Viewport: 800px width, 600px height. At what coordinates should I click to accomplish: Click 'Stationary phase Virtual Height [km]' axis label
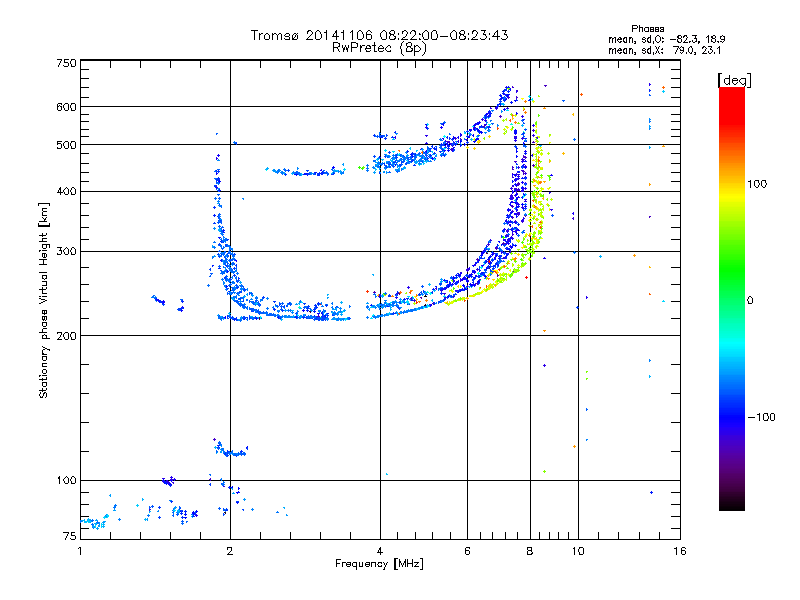coord(44,300)
